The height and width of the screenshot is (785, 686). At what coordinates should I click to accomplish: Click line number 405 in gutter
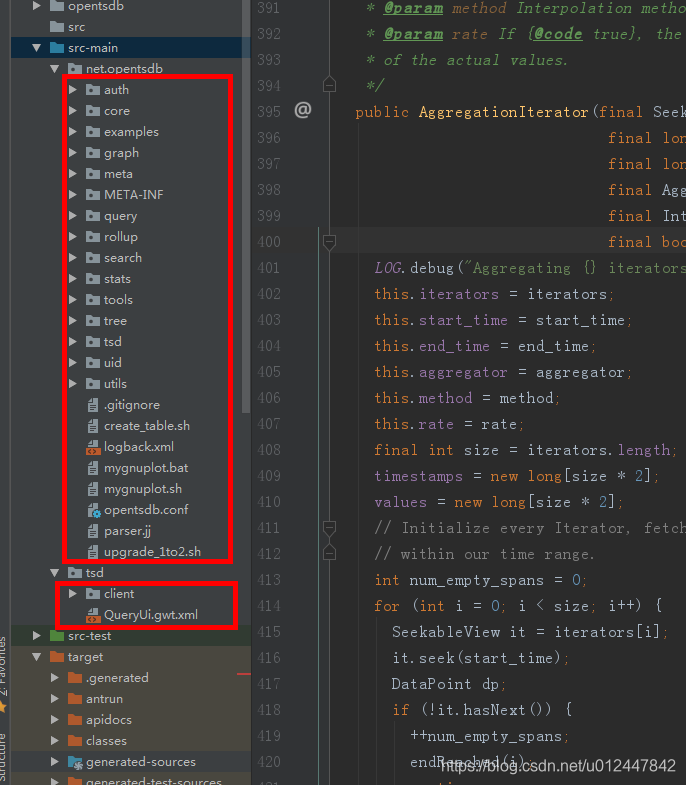[x=269, y=372]
